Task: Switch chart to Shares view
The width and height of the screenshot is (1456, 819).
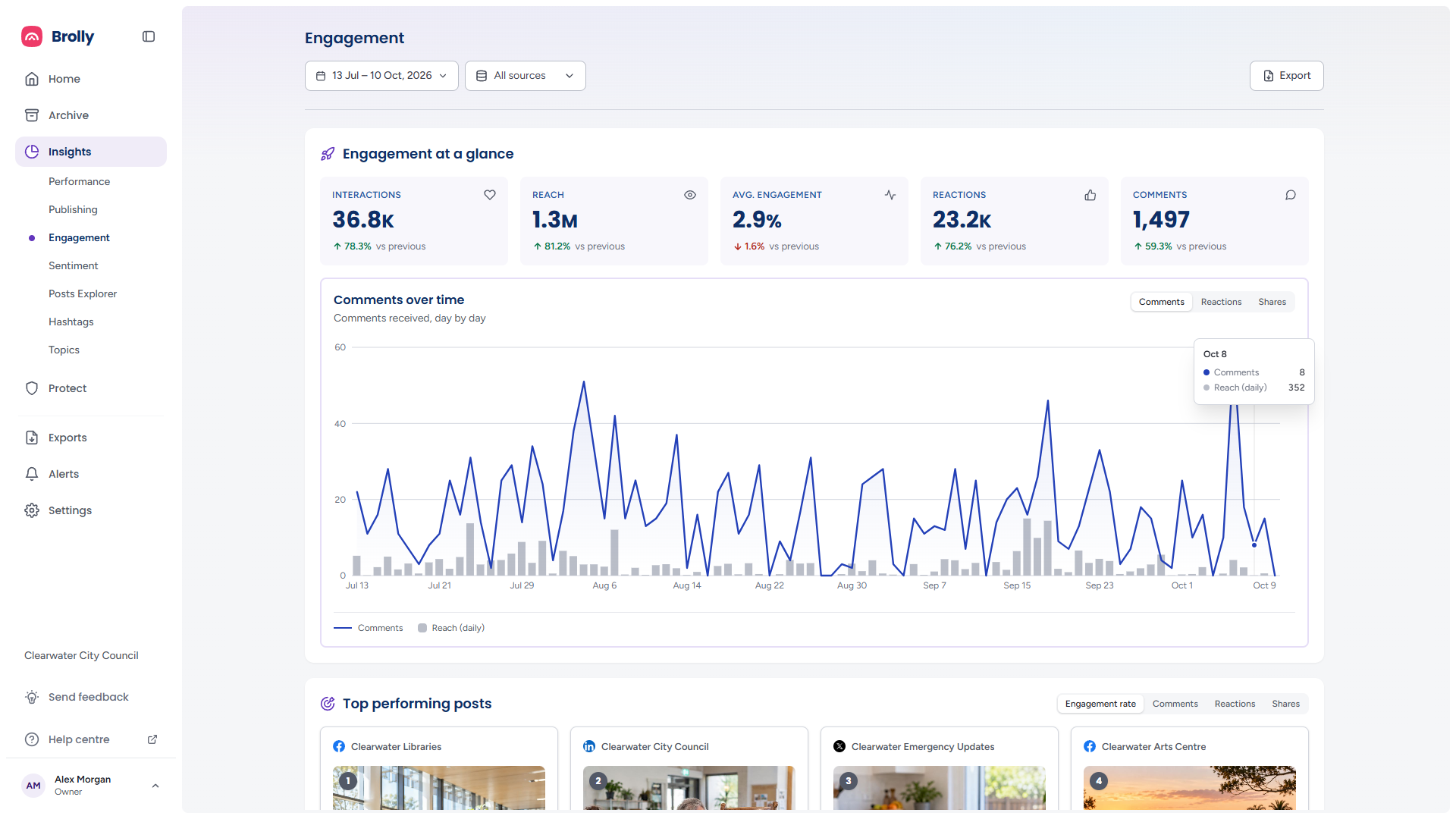Action: tap(1272, 302)
